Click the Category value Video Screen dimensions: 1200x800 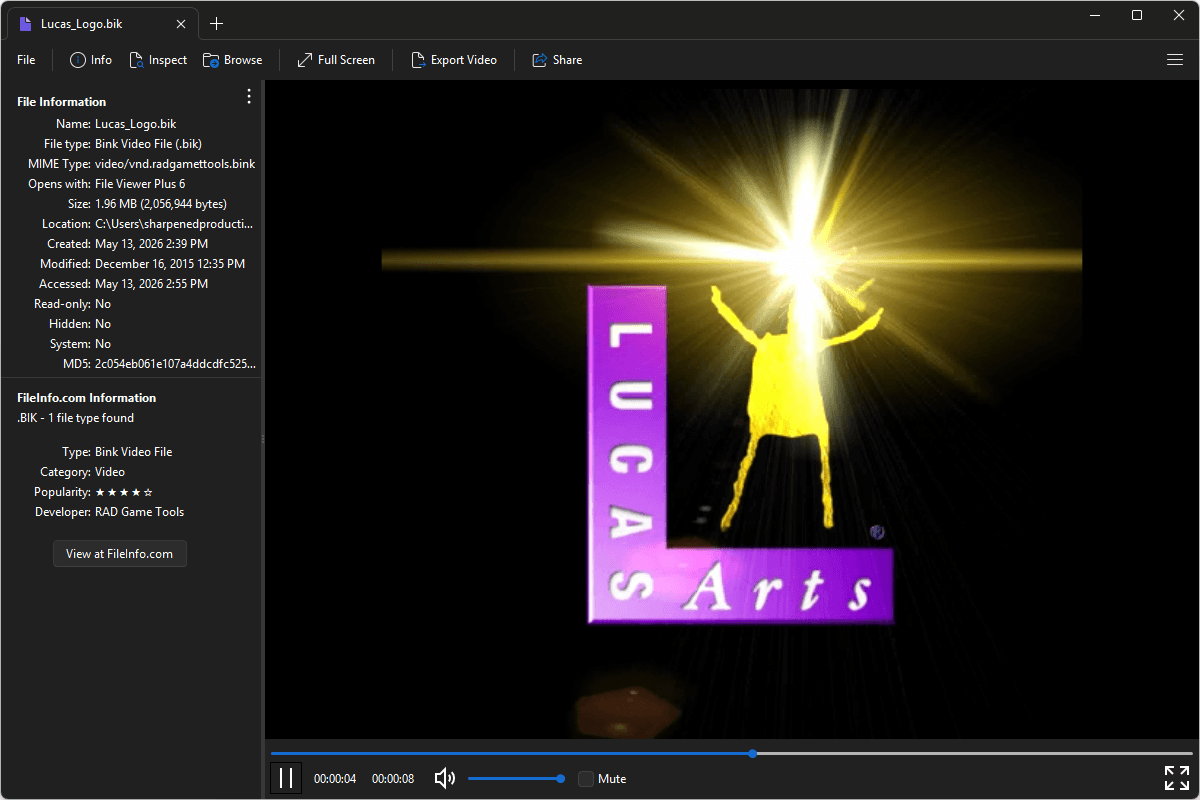[110, 472]
